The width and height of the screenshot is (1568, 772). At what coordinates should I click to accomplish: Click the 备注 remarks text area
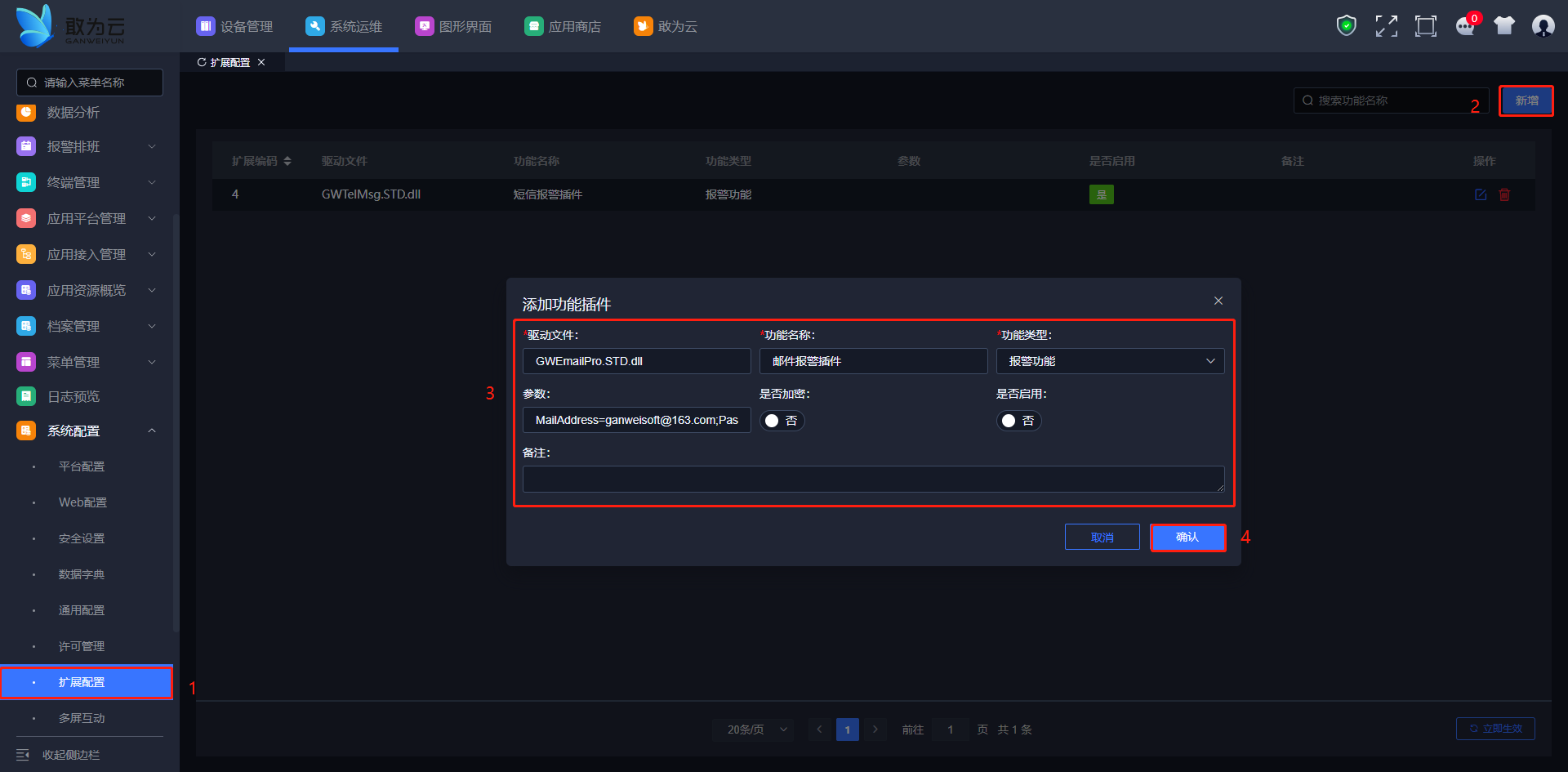[873, 479]
